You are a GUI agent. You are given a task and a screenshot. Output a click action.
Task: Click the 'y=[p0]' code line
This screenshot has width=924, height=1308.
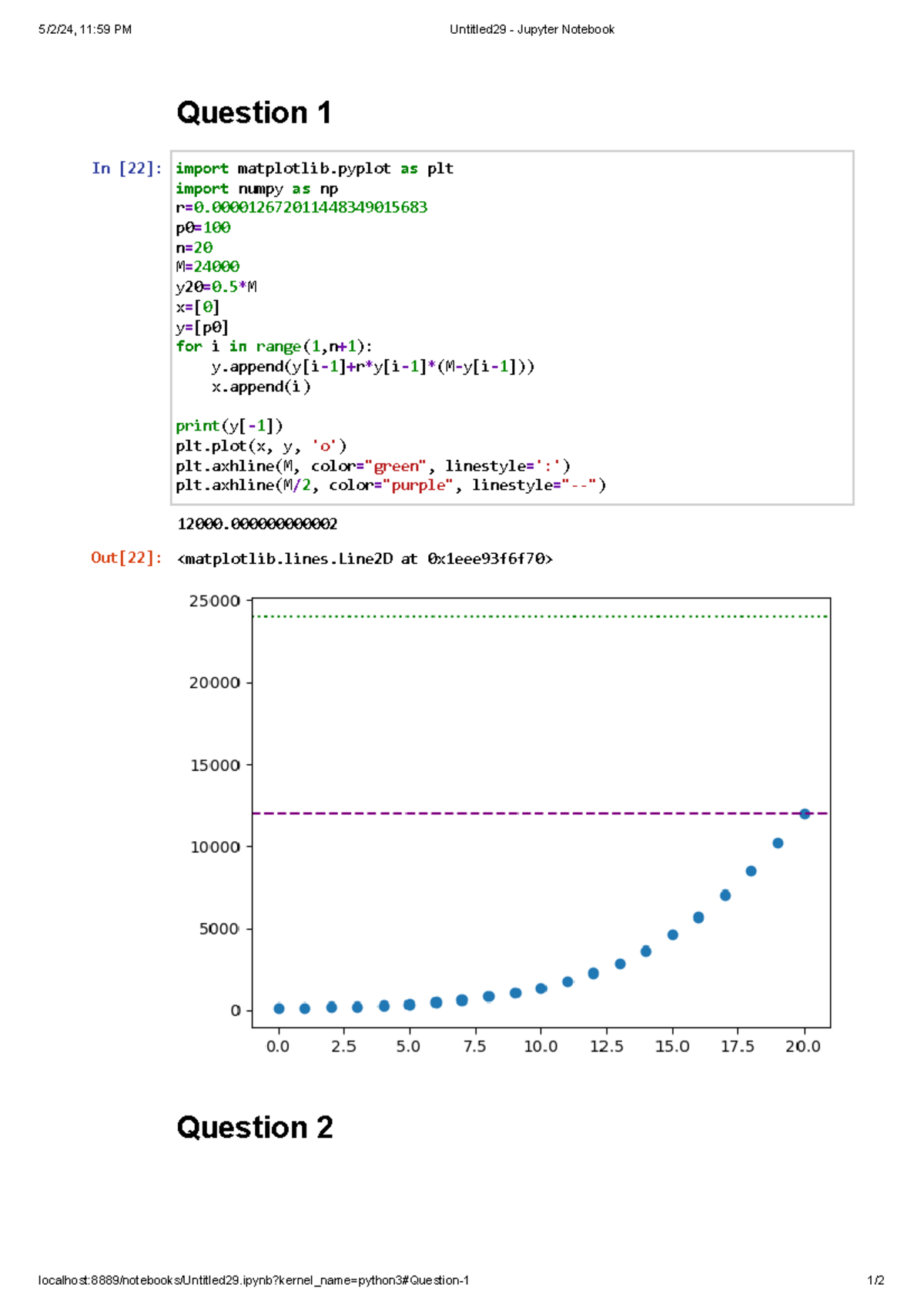pyautogui.click(x=202, y=327)
